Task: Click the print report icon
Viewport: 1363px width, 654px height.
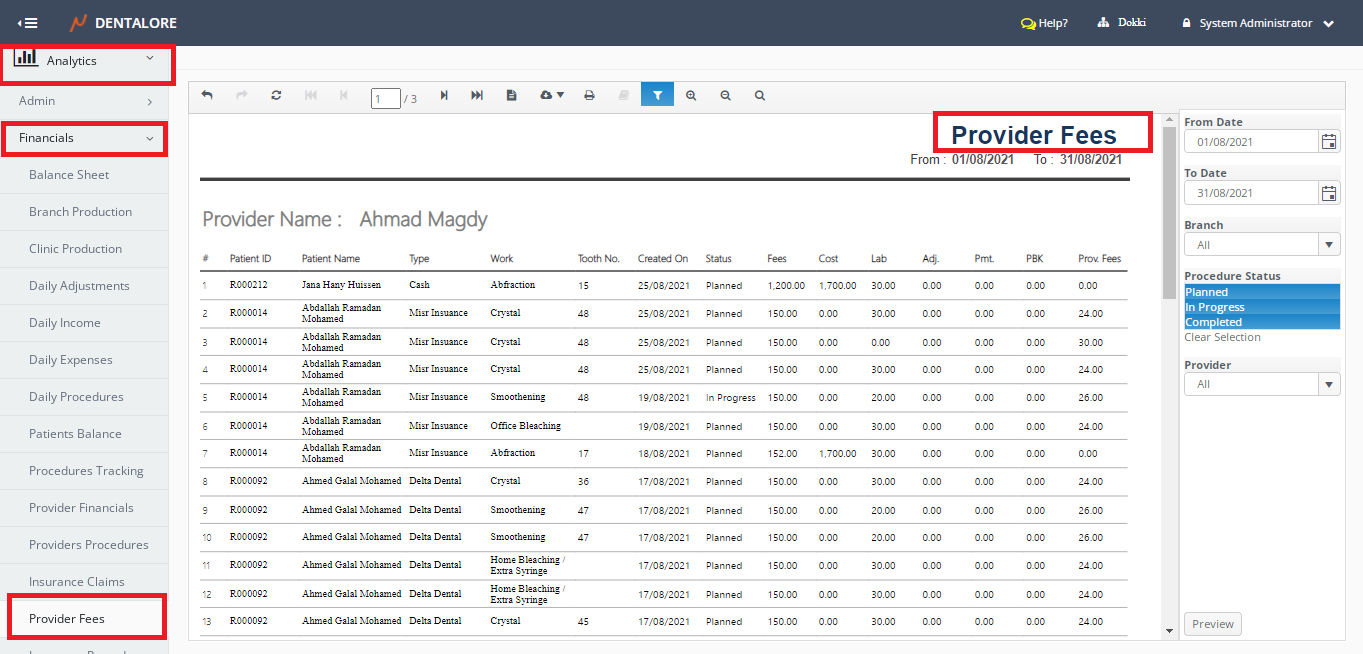Action: pos(590,96)
